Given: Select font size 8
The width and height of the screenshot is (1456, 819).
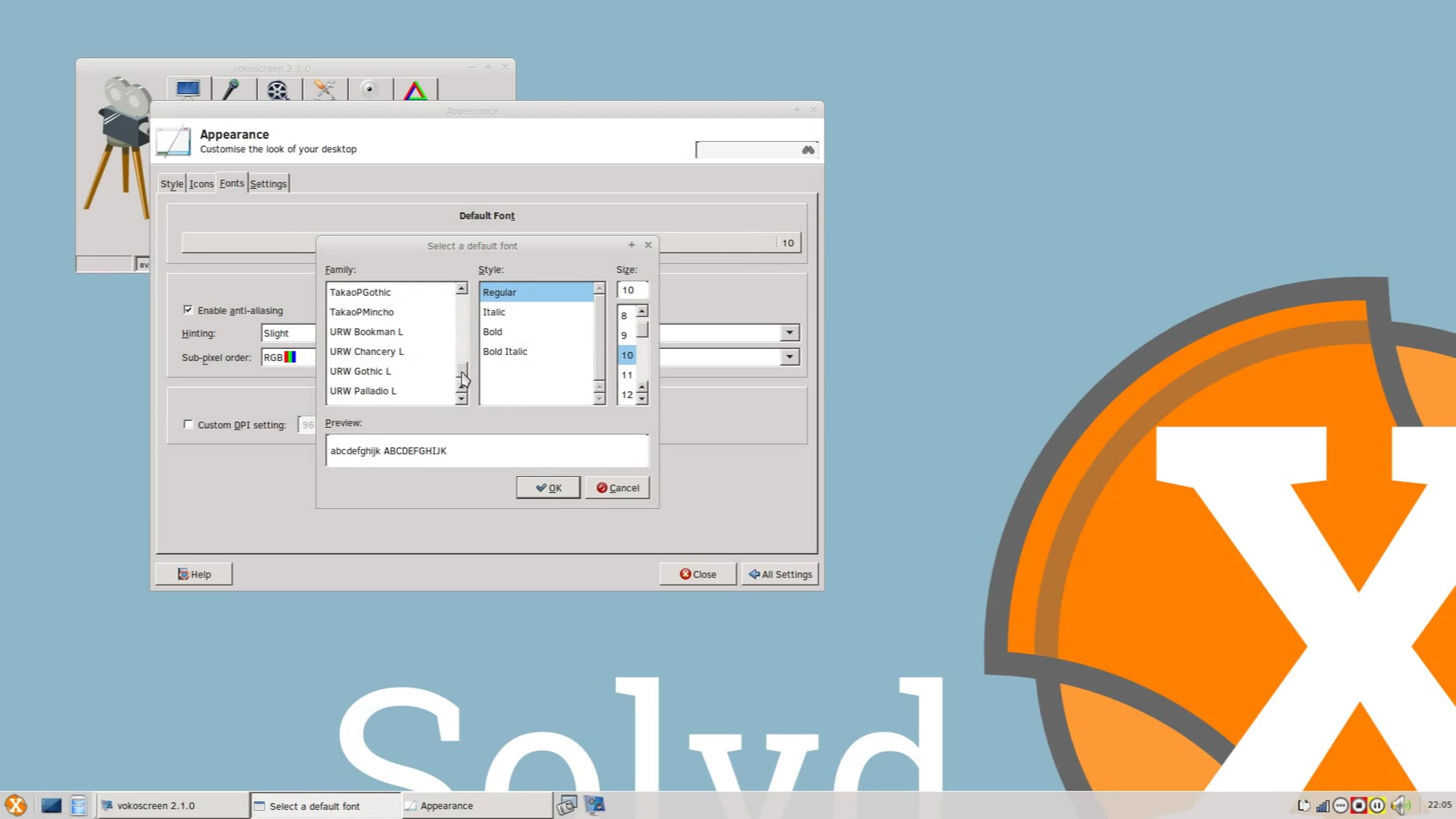Looking at the screenshot, I should pos(627,315).
